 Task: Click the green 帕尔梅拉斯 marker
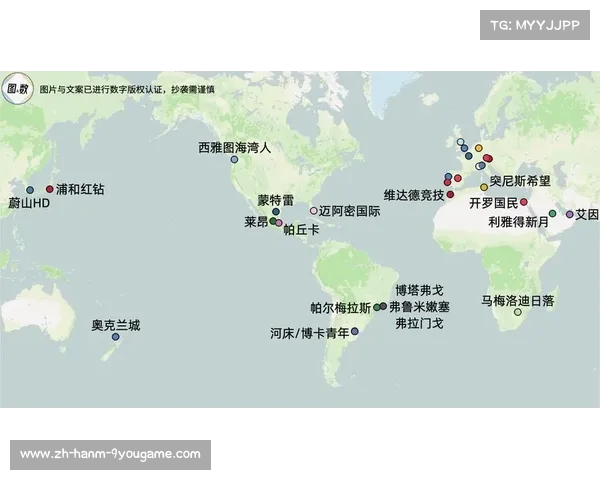pos(377,307)
